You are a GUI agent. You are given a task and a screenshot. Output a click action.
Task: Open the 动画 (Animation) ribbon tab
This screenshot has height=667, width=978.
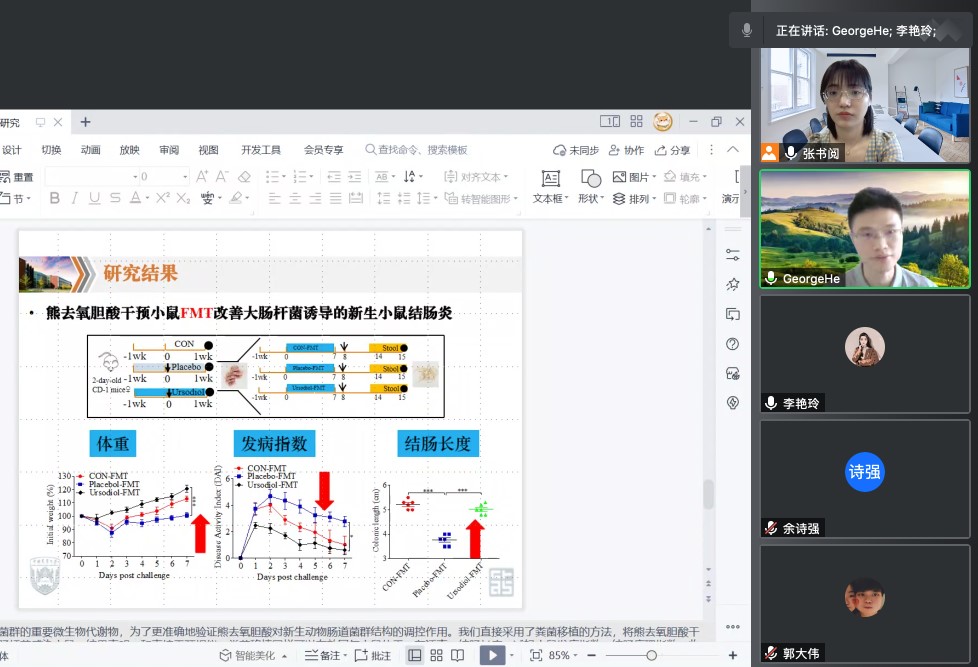click(90, 150)
